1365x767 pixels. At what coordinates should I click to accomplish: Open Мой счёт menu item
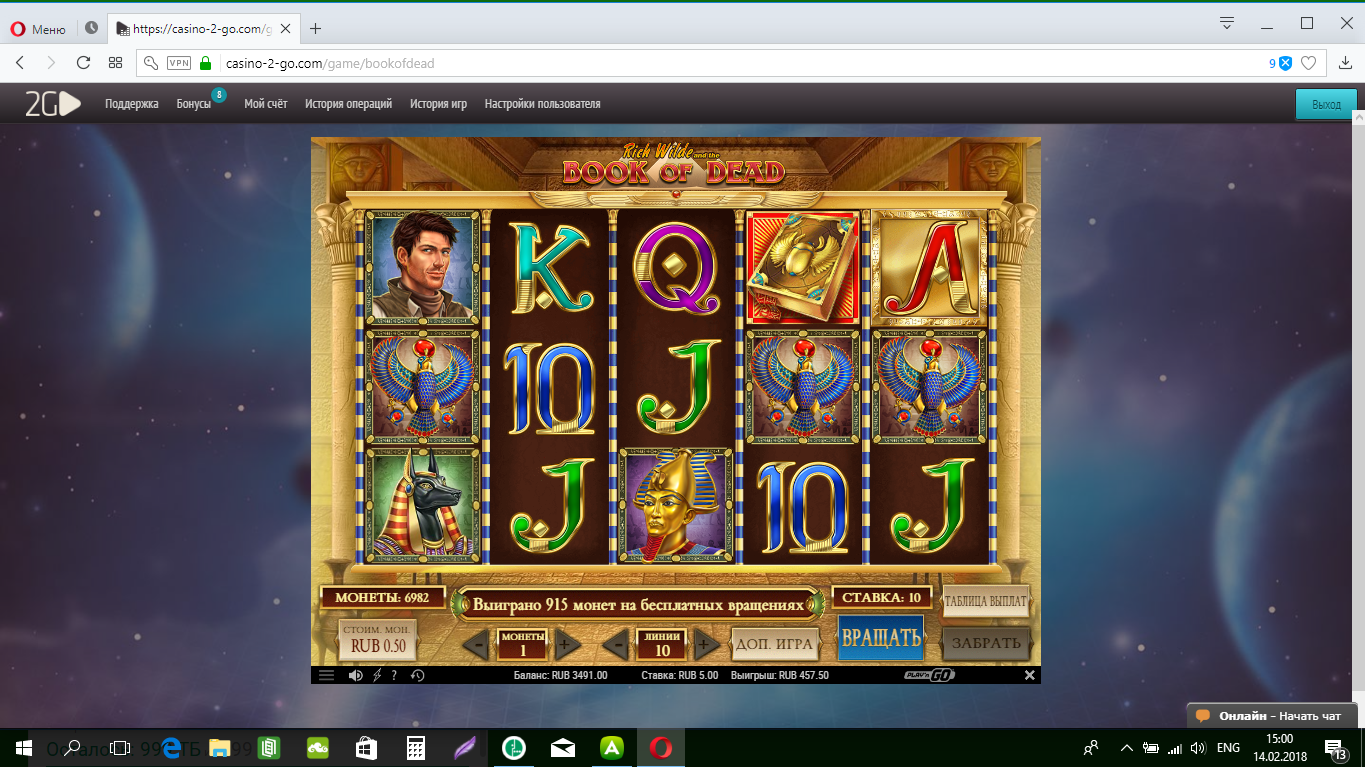tap(266, 103)
